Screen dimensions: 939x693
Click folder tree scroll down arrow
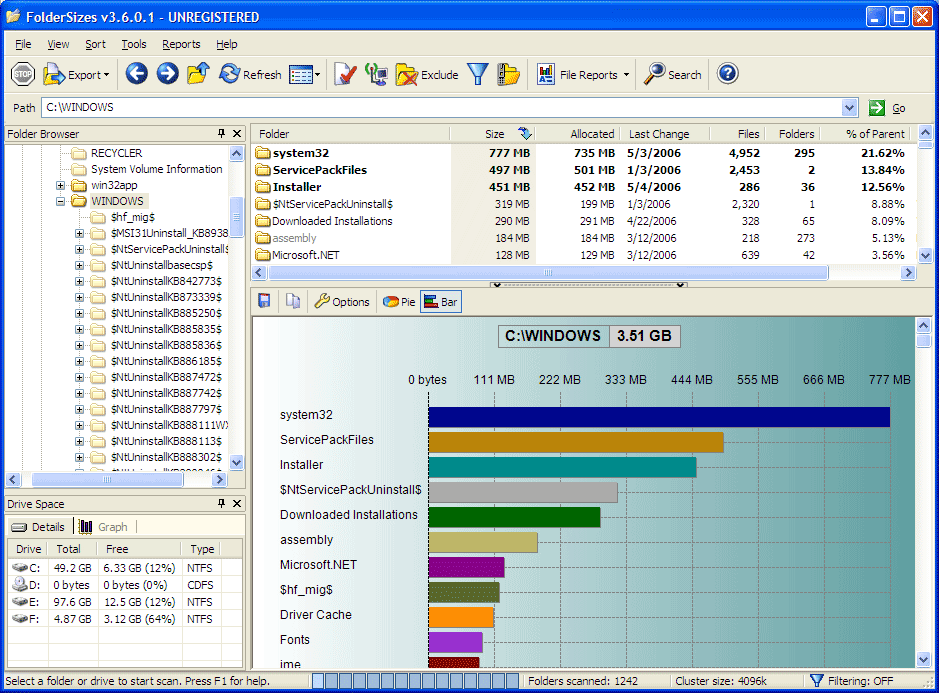coord(237,462)
